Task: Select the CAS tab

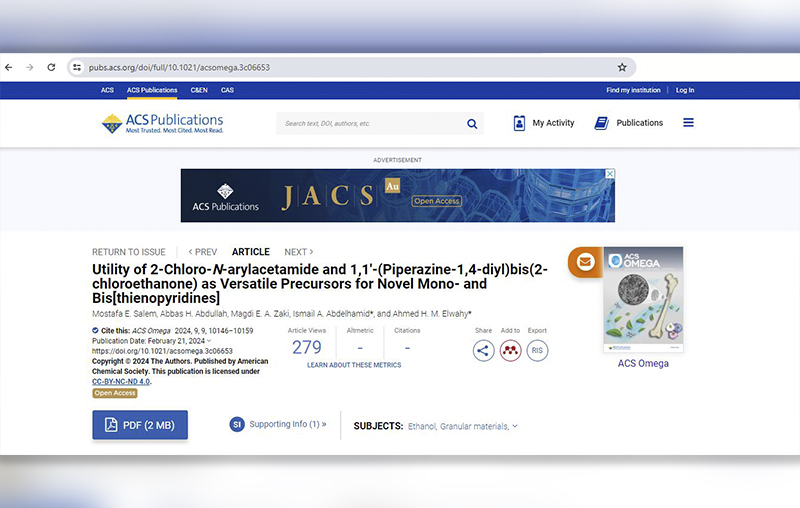Action: click(227, 90)
